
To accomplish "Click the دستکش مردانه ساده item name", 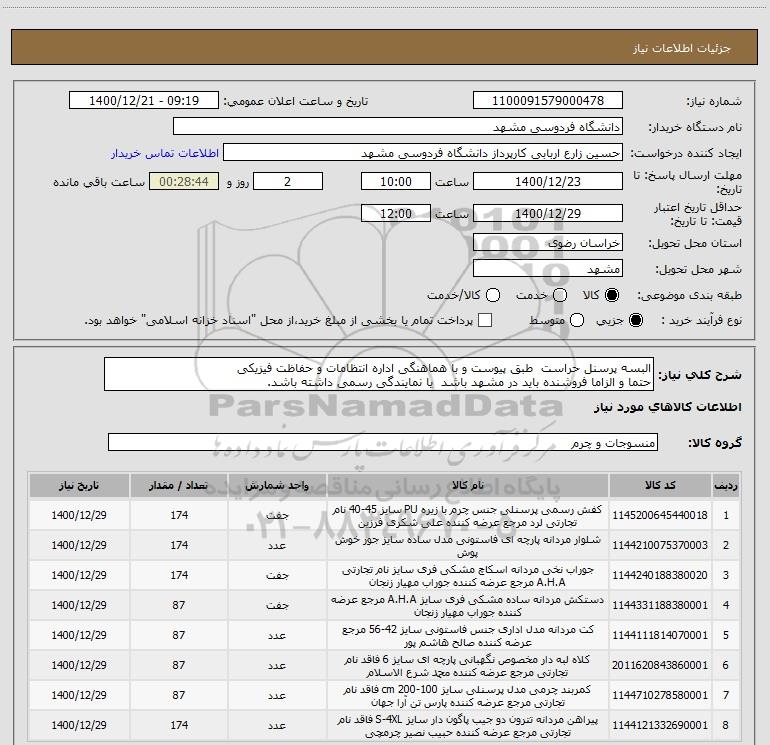I will (x=468, y=606).
